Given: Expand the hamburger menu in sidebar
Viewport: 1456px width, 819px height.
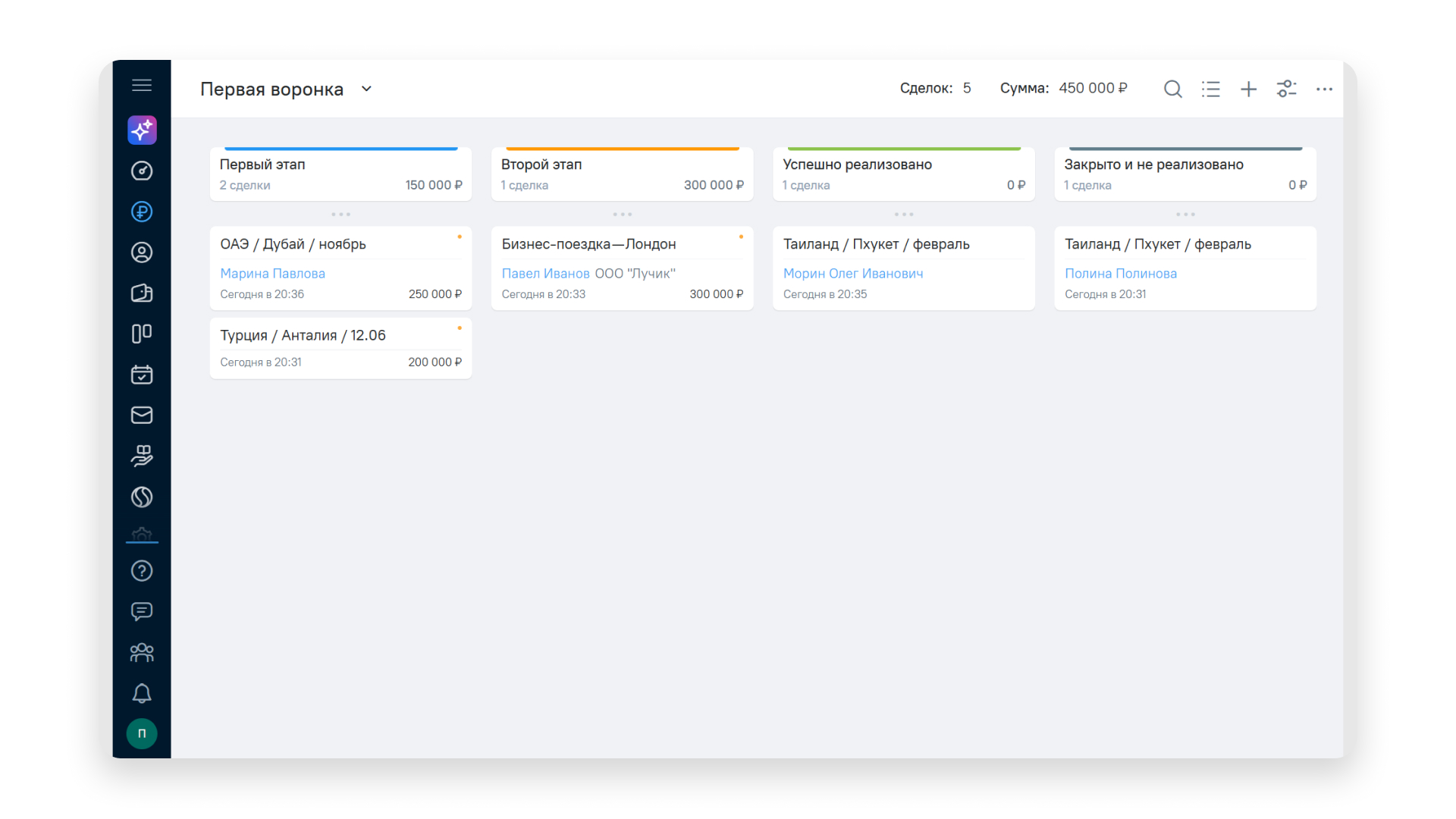Looking at the screenshot, I should pos(142,85).
